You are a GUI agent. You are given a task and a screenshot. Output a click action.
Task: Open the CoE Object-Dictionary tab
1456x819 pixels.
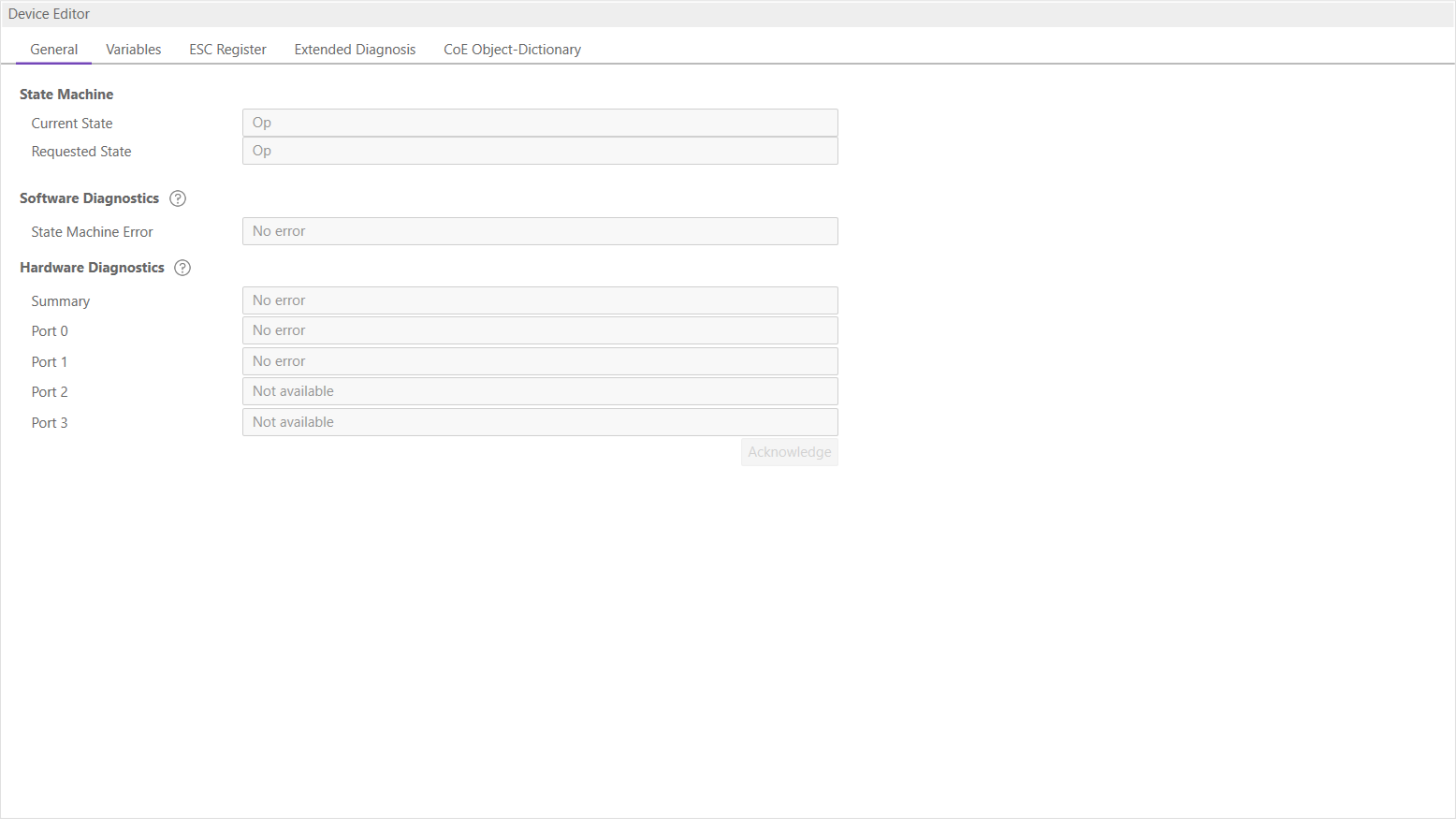tap(512, 50)
